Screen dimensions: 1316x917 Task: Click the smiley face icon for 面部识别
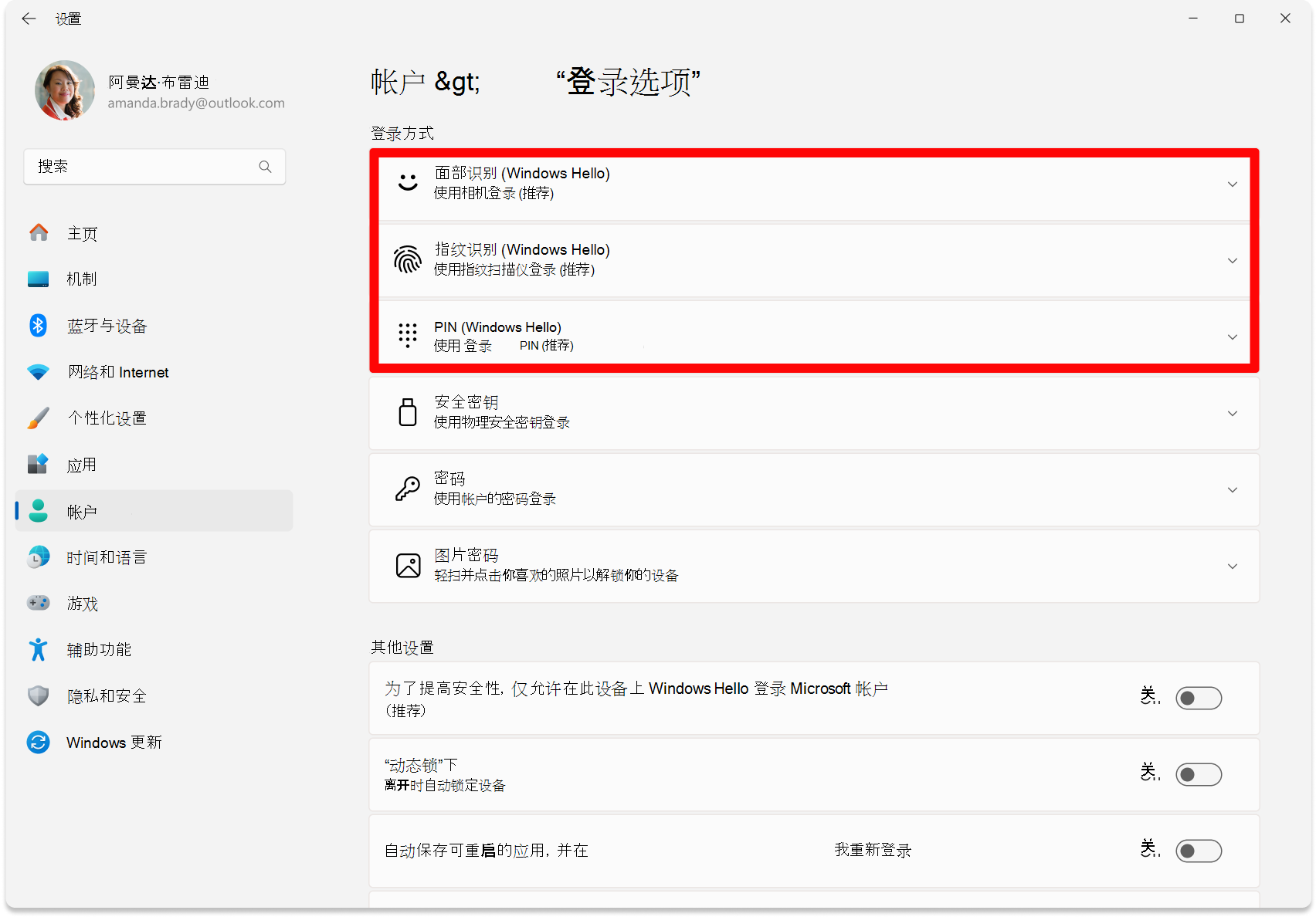[408, 182]
